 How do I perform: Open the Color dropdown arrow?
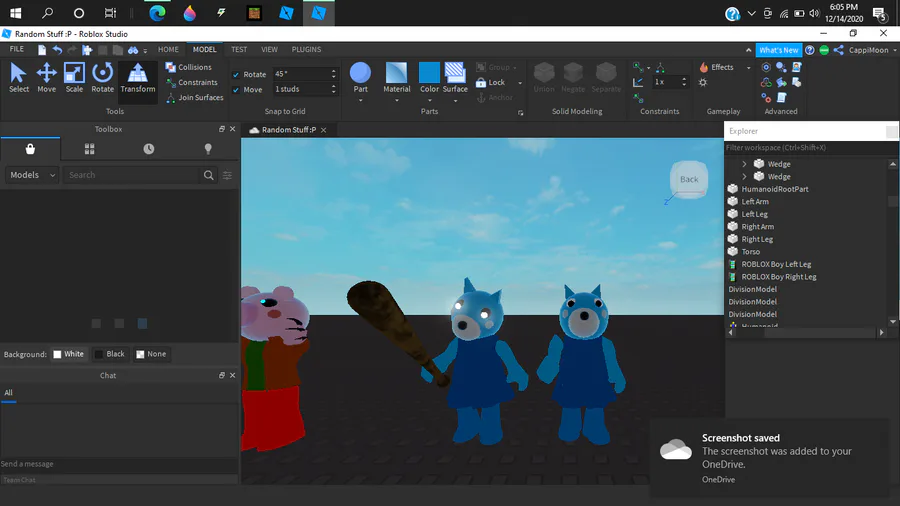coord(429,101)
